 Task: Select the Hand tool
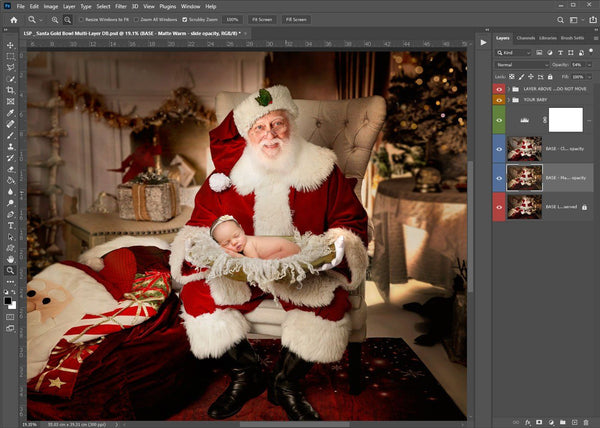coord(11,257)
